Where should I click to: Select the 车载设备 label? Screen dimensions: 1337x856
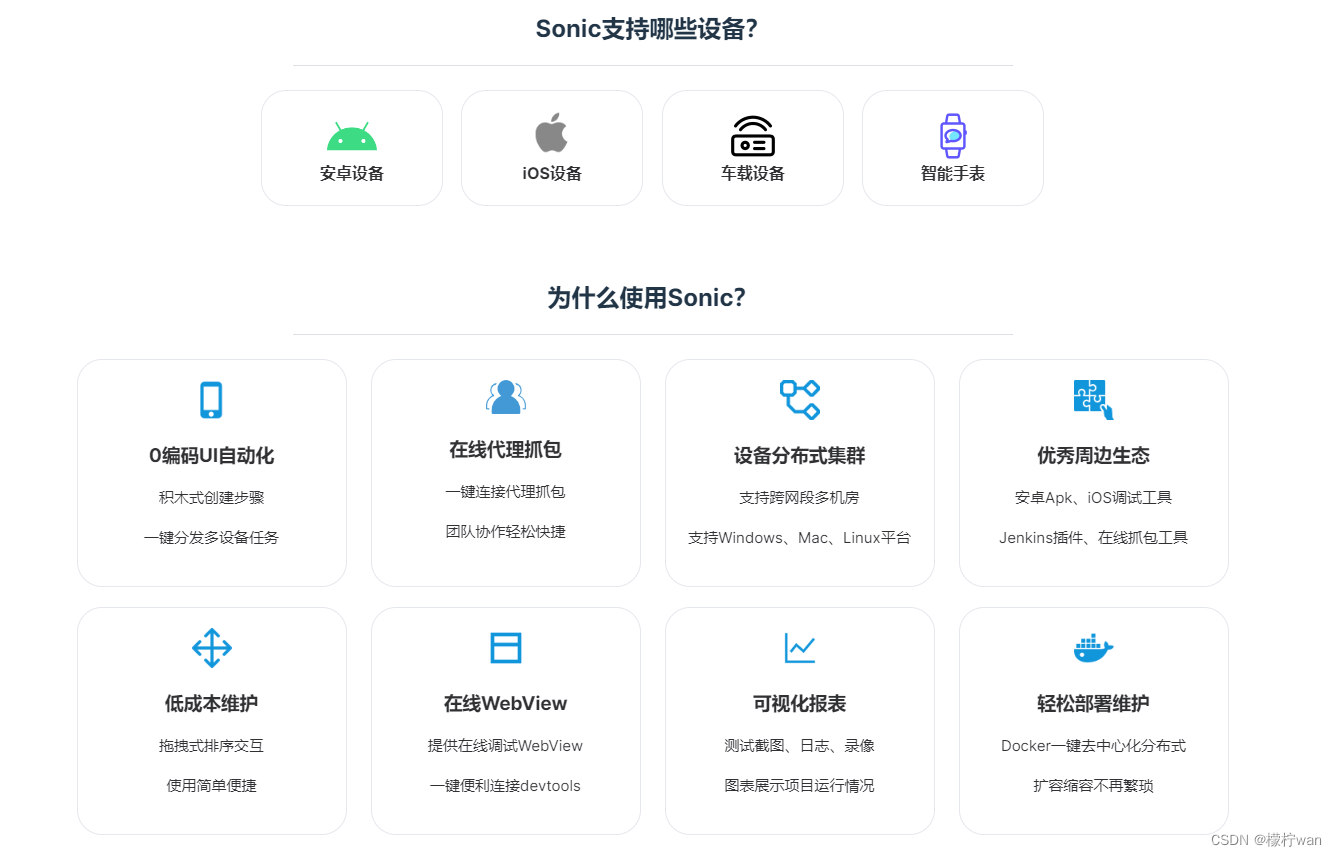click(x=753, y=174)
